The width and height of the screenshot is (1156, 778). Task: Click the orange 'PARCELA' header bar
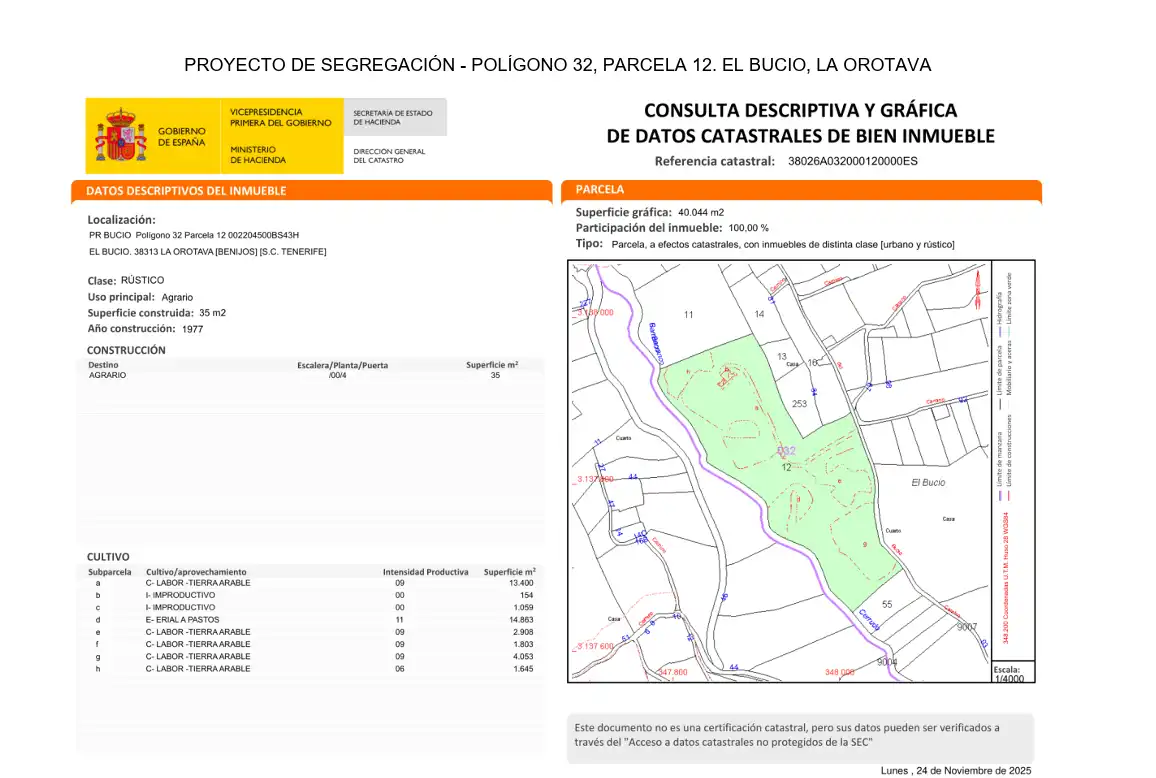coord(801,190)
